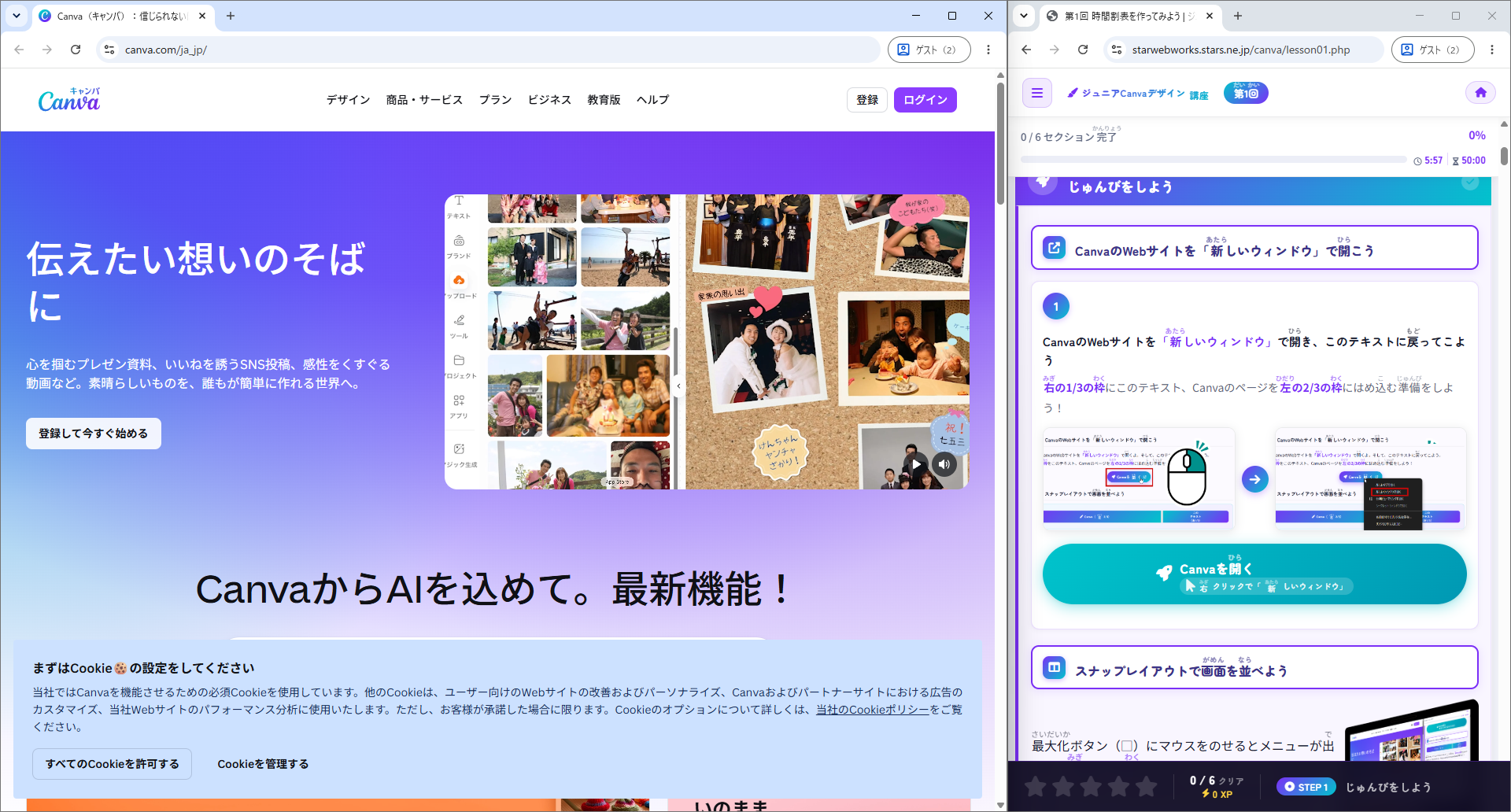Viewport: 1511px width, 812px height.
Task: Open ゲスト profile in Canva window
Action: tap(929, 50)
